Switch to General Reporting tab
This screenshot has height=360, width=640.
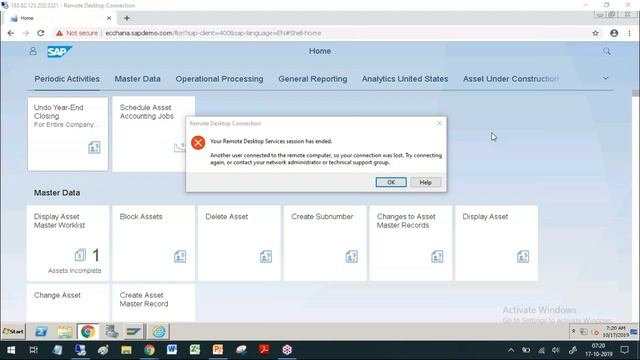coord(313,79)
